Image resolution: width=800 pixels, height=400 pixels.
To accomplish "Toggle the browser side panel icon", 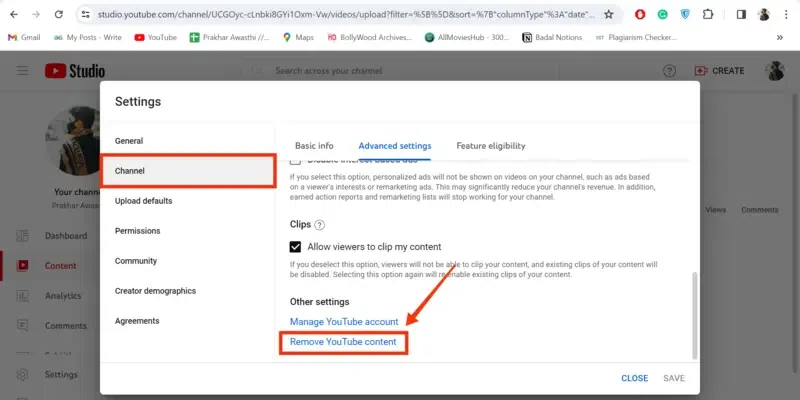I will (741, 15).
